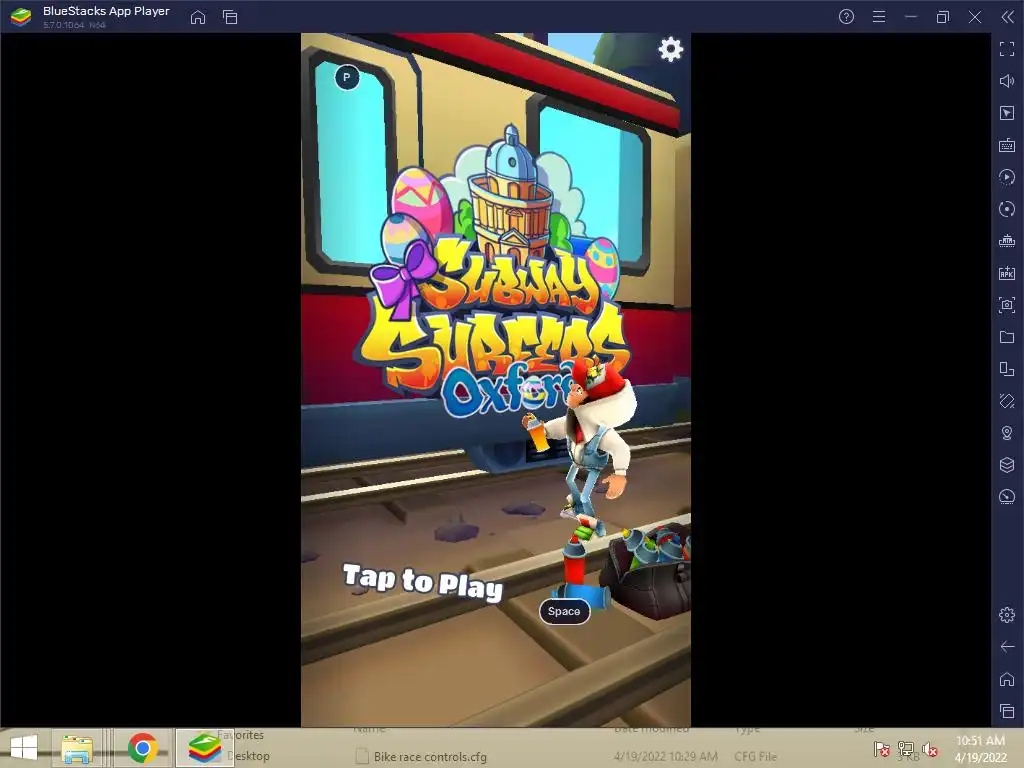Click the volume speaker icon in sidebar
Viewport: 1024px width, 768px height.
coord(1007,81)
